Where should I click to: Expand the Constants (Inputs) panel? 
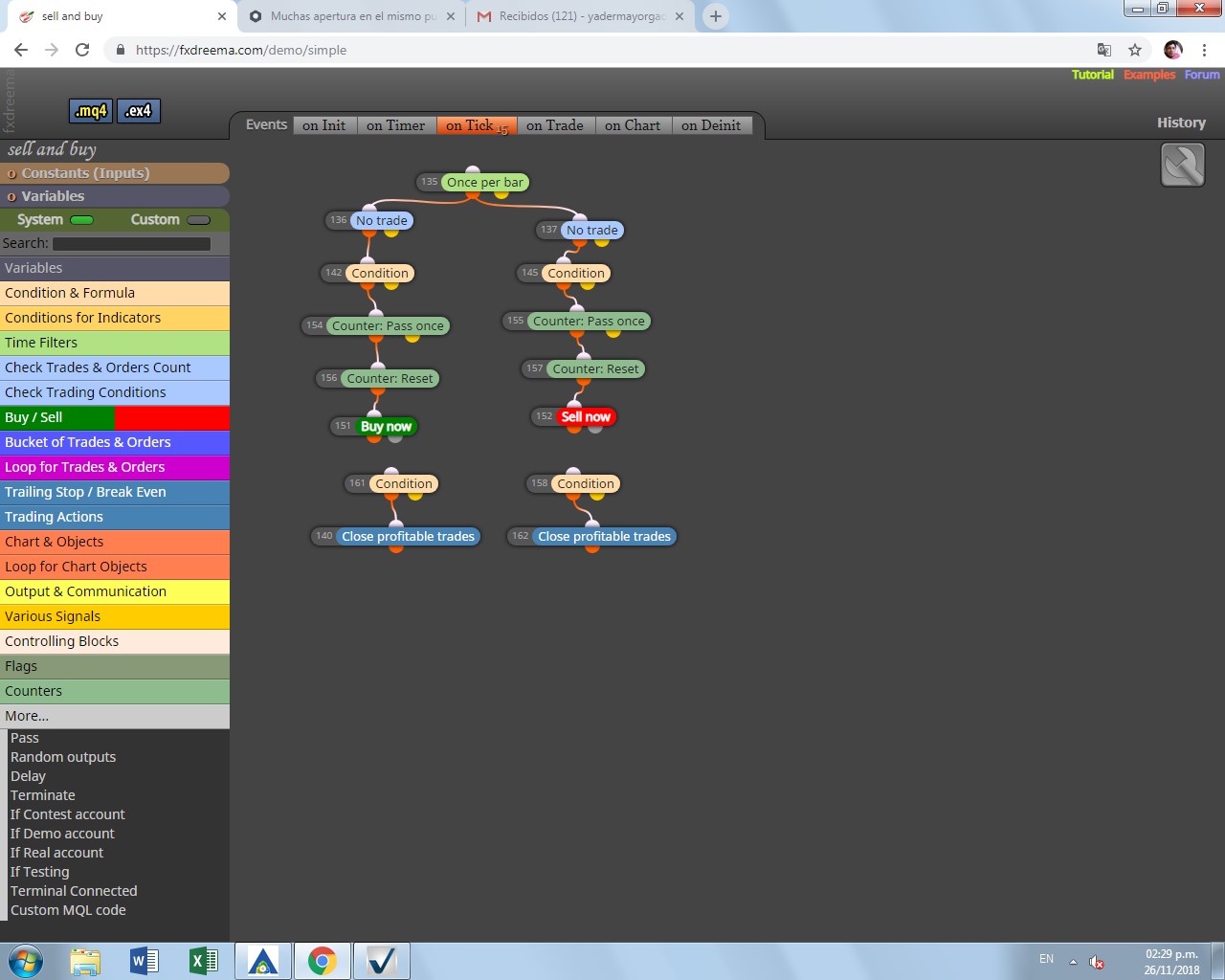115,173
